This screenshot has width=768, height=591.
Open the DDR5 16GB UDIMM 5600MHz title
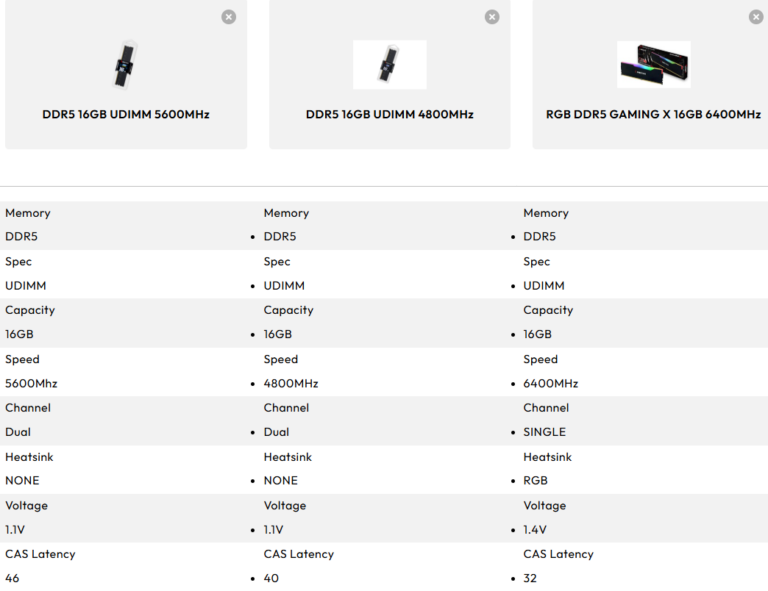pos(126,114)
